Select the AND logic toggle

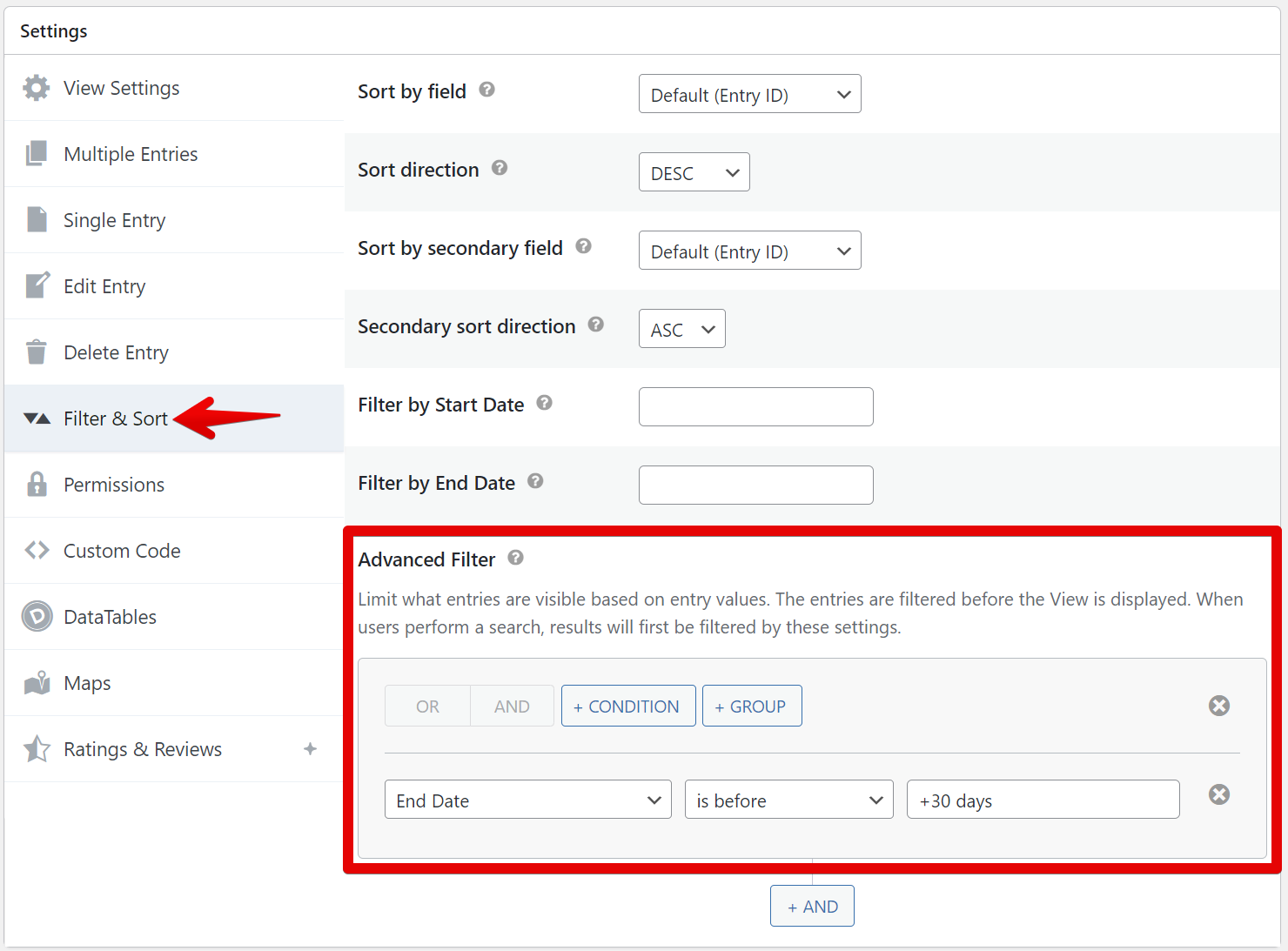click(x=512, y=707)
